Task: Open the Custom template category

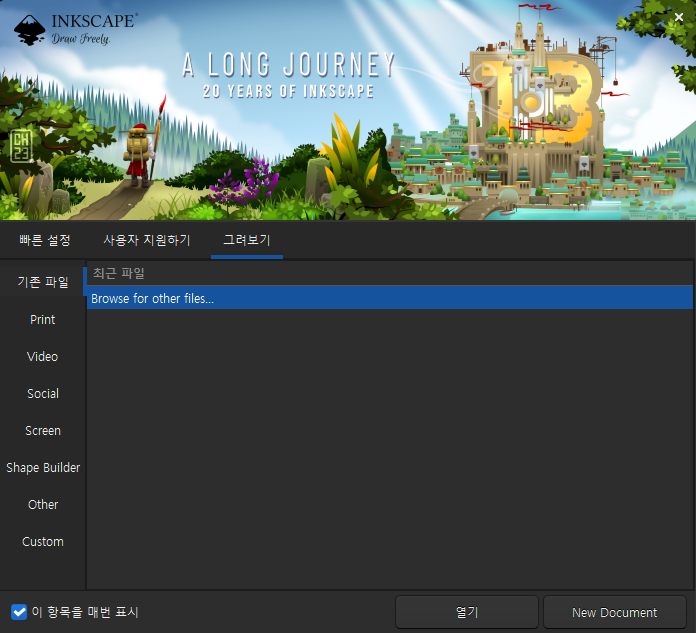Action: [x=43, y=542]
